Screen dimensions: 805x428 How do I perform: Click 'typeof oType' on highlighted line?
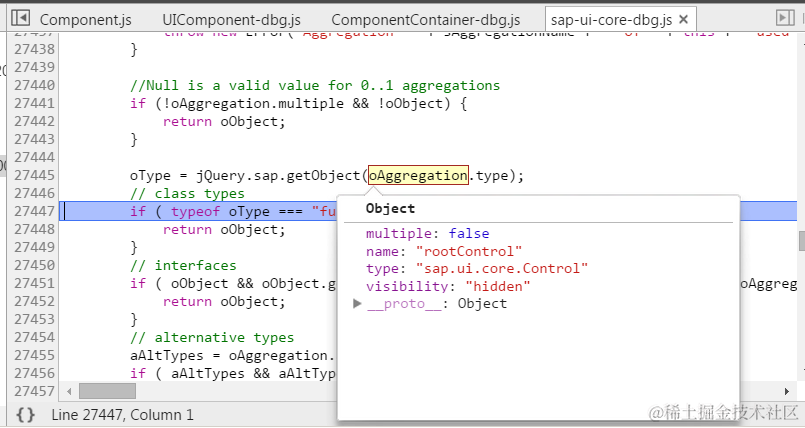[x=220, y=211]
